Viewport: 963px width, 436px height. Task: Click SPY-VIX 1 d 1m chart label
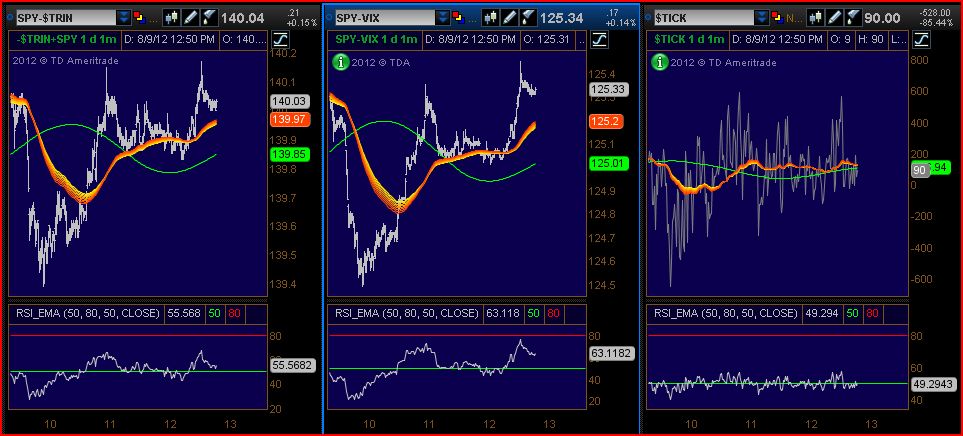click(x=376, y=40)
